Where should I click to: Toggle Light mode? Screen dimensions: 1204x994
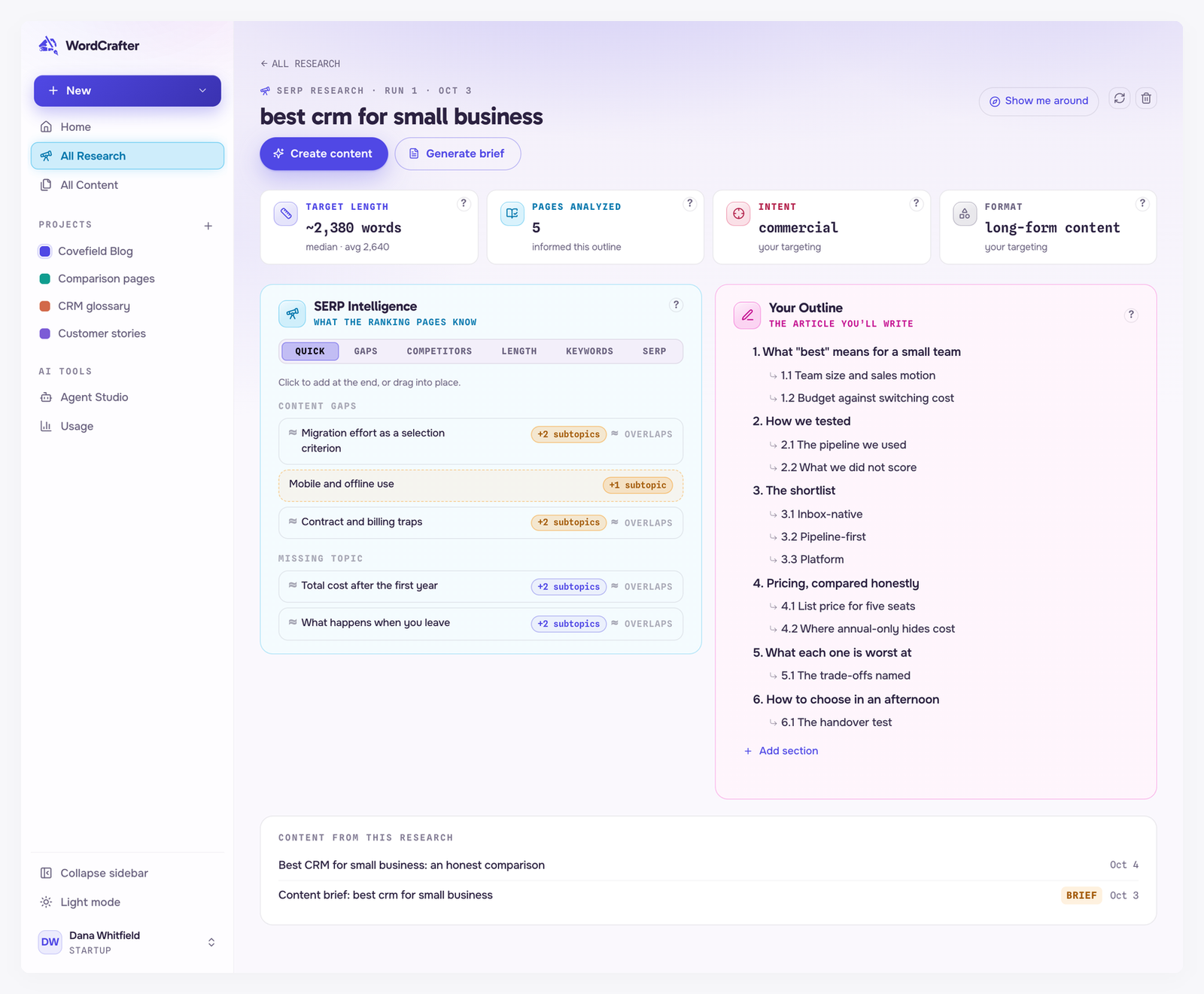pyautogui.click(x=127, y=902)
